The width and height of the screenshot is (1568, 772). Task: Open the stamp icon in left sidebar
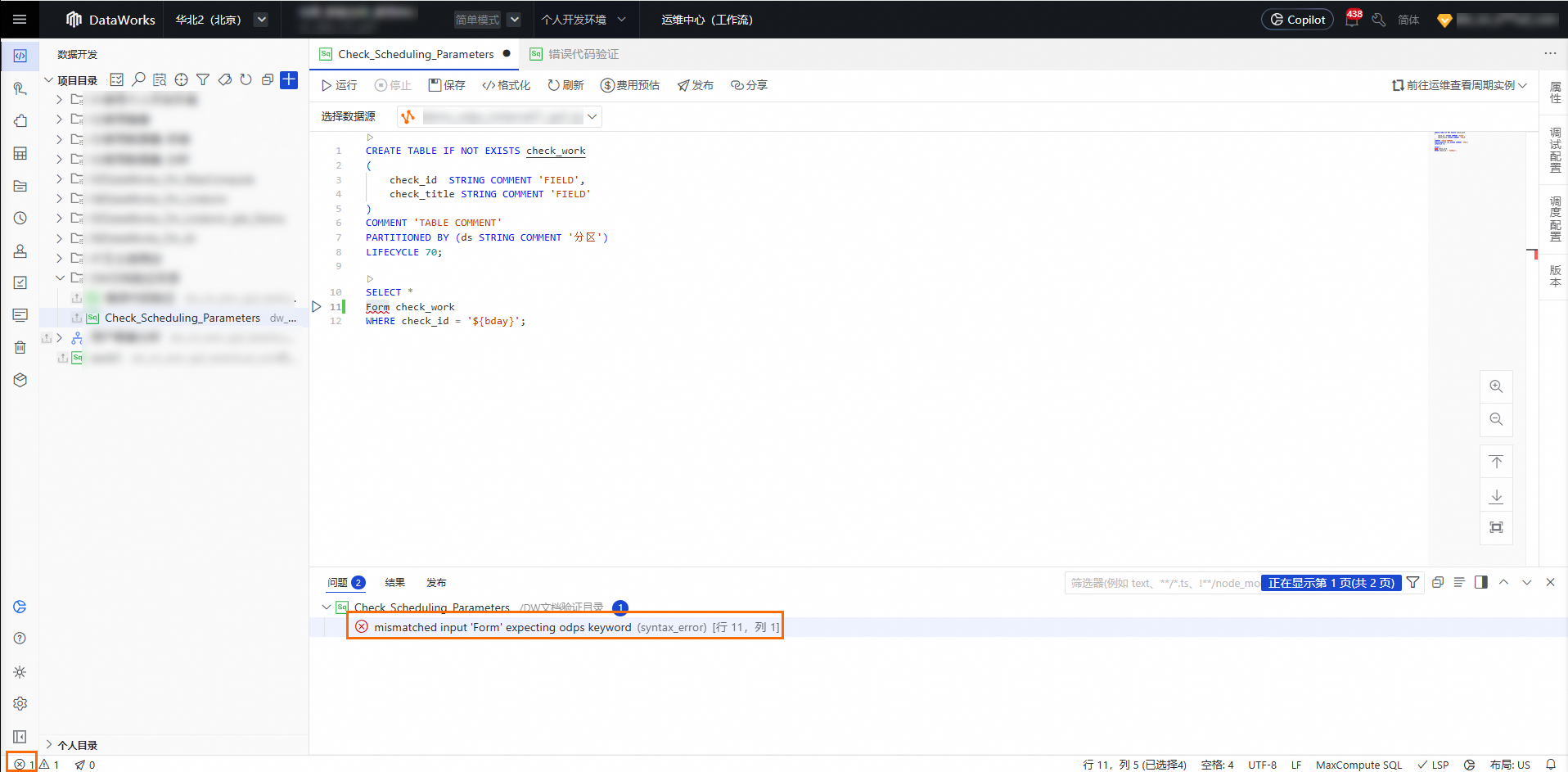click(20, 251)
